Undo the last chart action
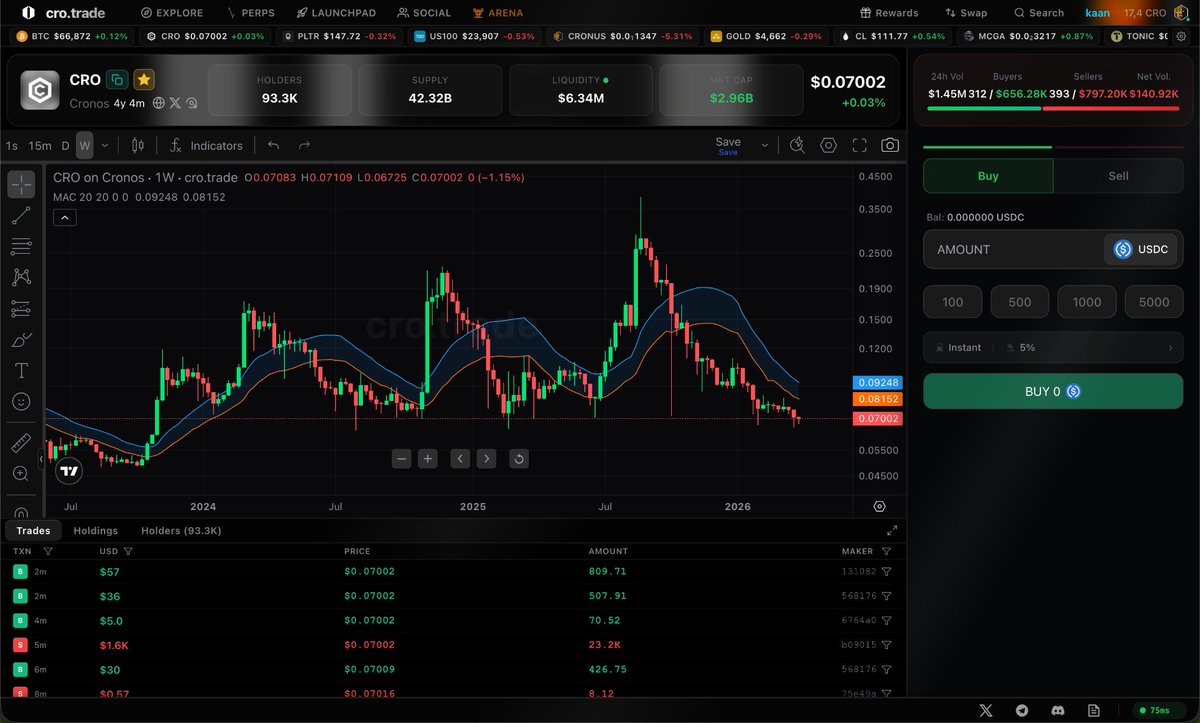The width and height of the screenshot is (1200, 723). pyautogui.click(x=273, y=145)
